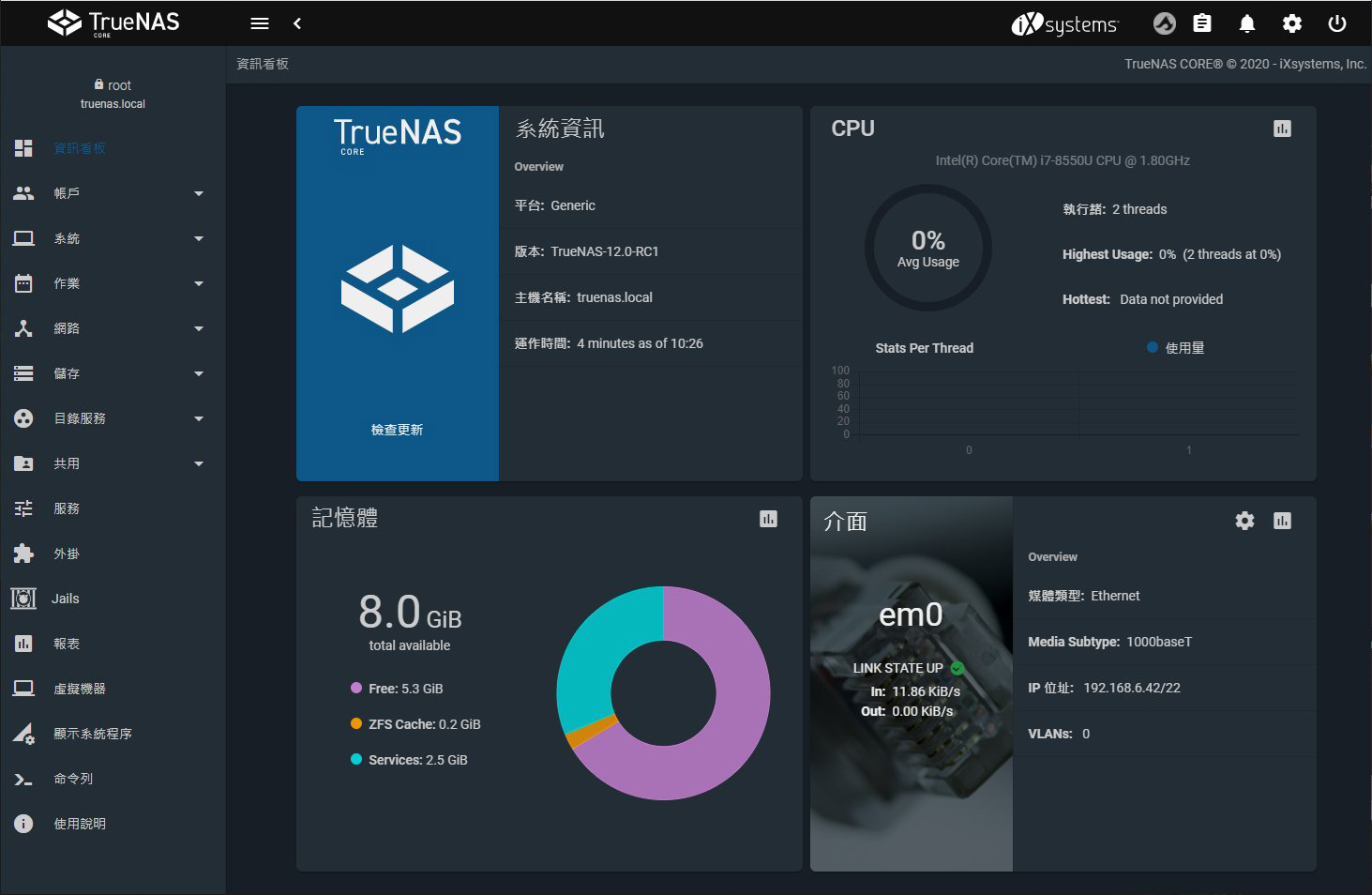Open interface widget reports chart icon
Viewport: 1372px width, 895px height.
pos(1282,521)
